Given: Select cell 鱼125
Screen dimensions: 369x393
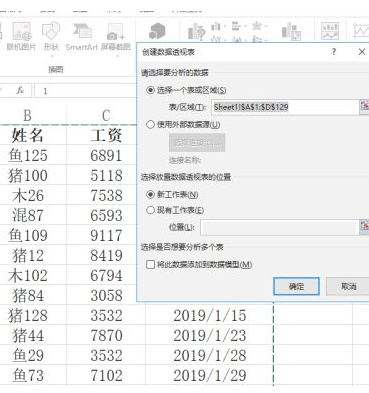Looking at the screenshot, I should pos(28,155).
